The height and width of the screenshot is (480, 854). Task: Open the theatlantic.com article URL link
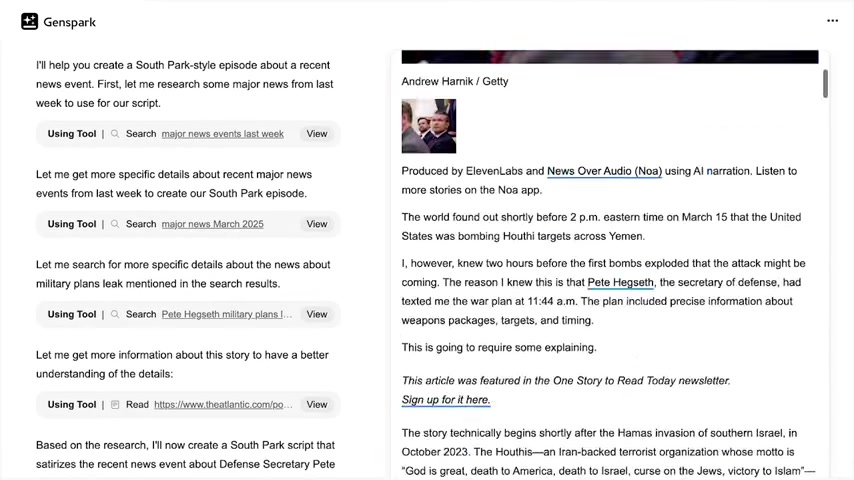(223, 405)
